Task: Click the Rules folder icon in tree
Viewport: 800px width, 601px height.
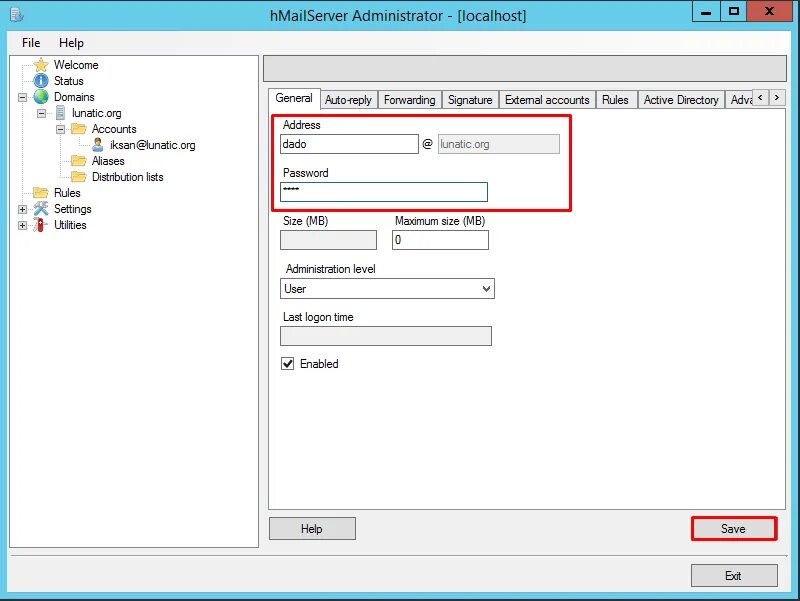Action: [41, 192]
